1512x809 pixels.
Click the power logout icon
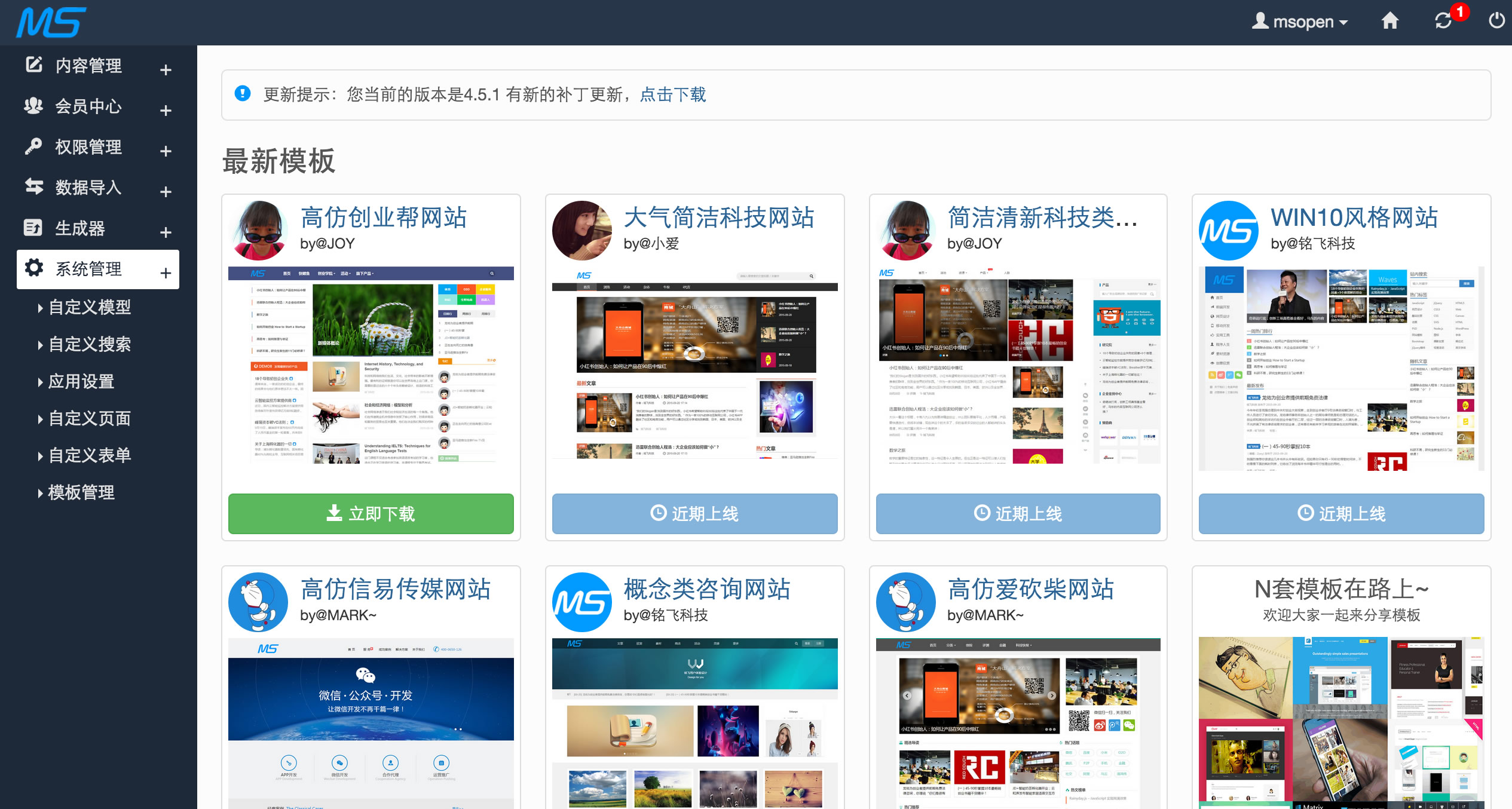click(x=1496, y=22)
